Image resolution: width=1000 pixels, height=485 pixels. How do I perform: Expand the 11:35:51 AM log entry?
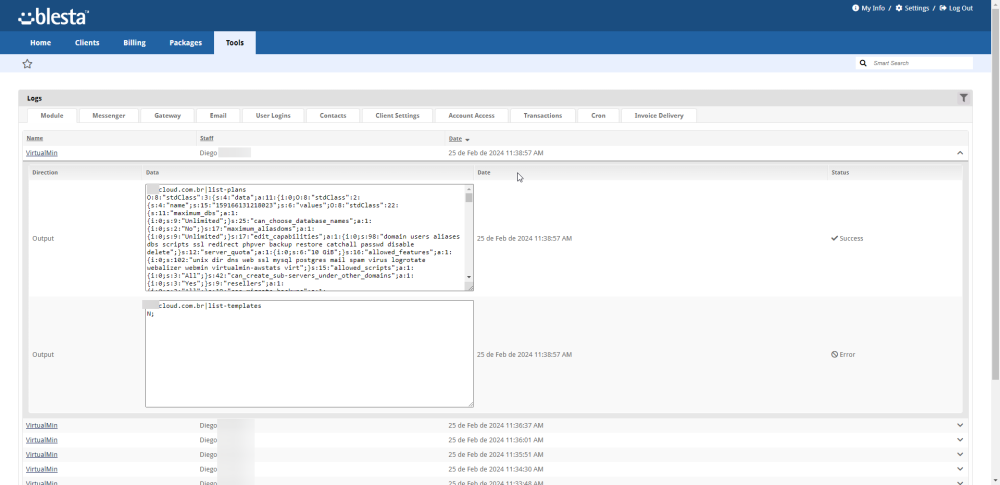(960, 454)
